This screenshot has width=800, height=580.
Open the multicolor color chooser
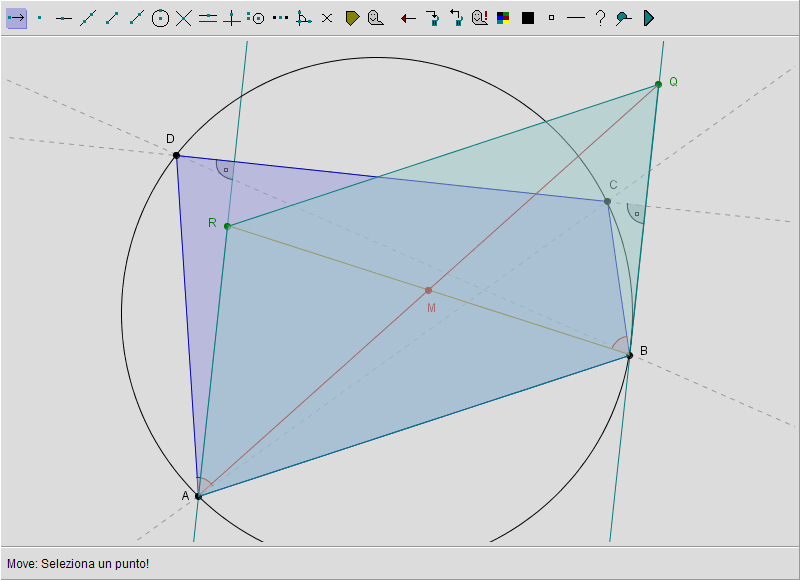504,18
